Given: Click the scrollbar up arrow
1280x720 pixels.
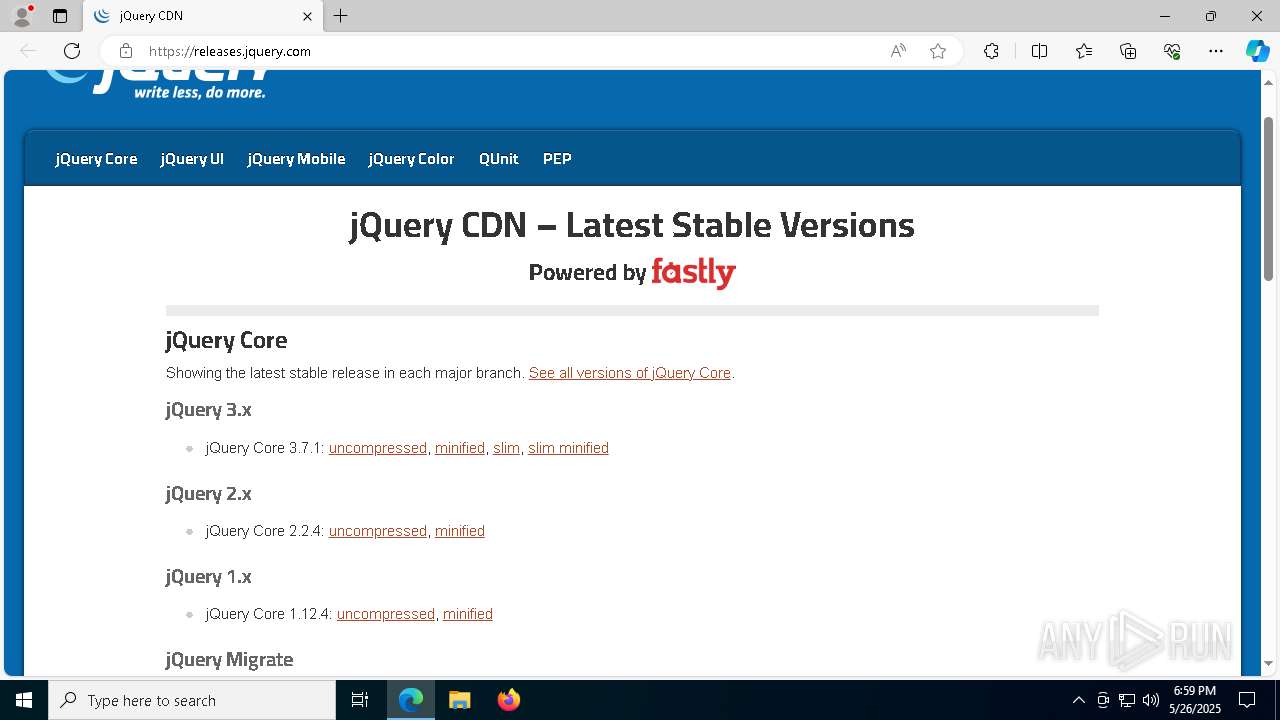Looking at the screenshot, I should [1269, 82].
